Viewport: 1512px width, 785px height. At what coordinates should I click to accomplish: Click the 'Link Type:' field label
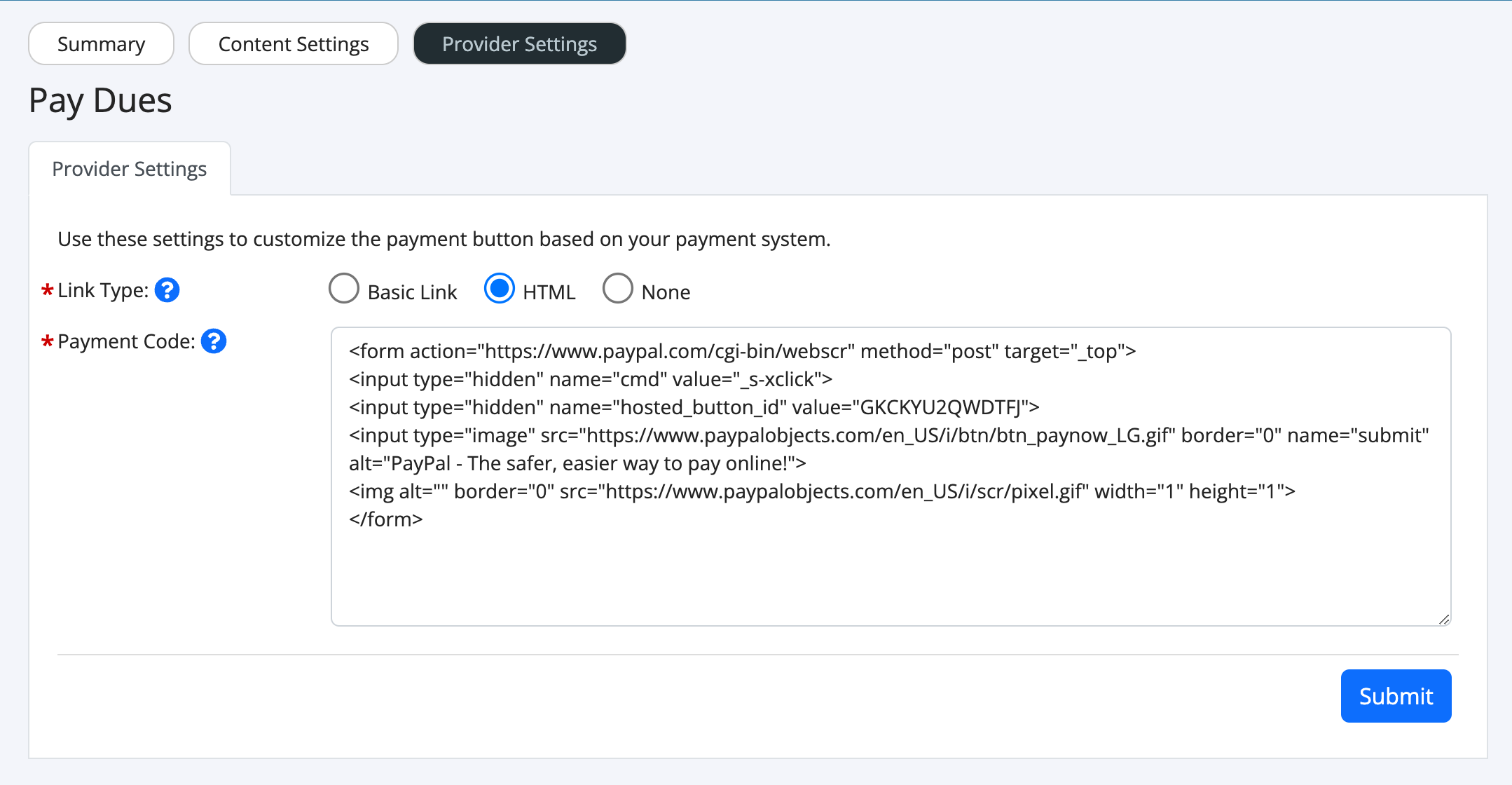pos(103,290)
